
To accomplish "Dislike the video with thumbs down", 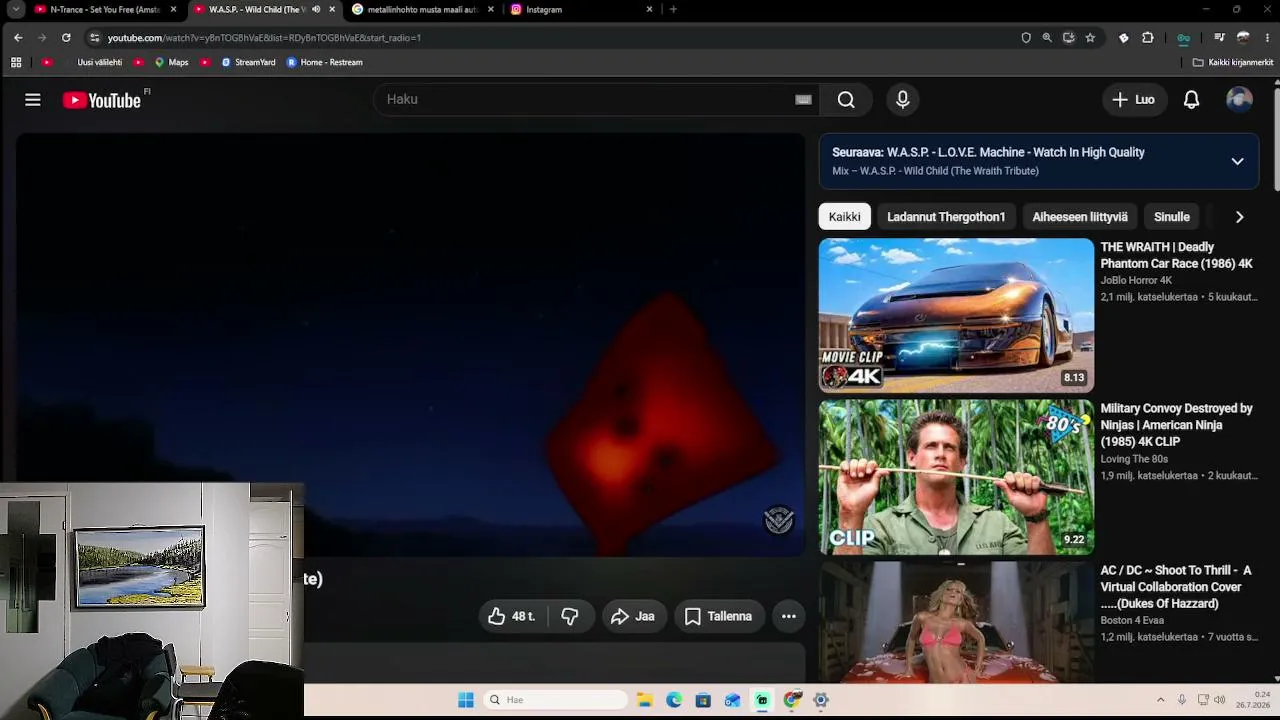I will pyautogui.click(x=570, y=617).
